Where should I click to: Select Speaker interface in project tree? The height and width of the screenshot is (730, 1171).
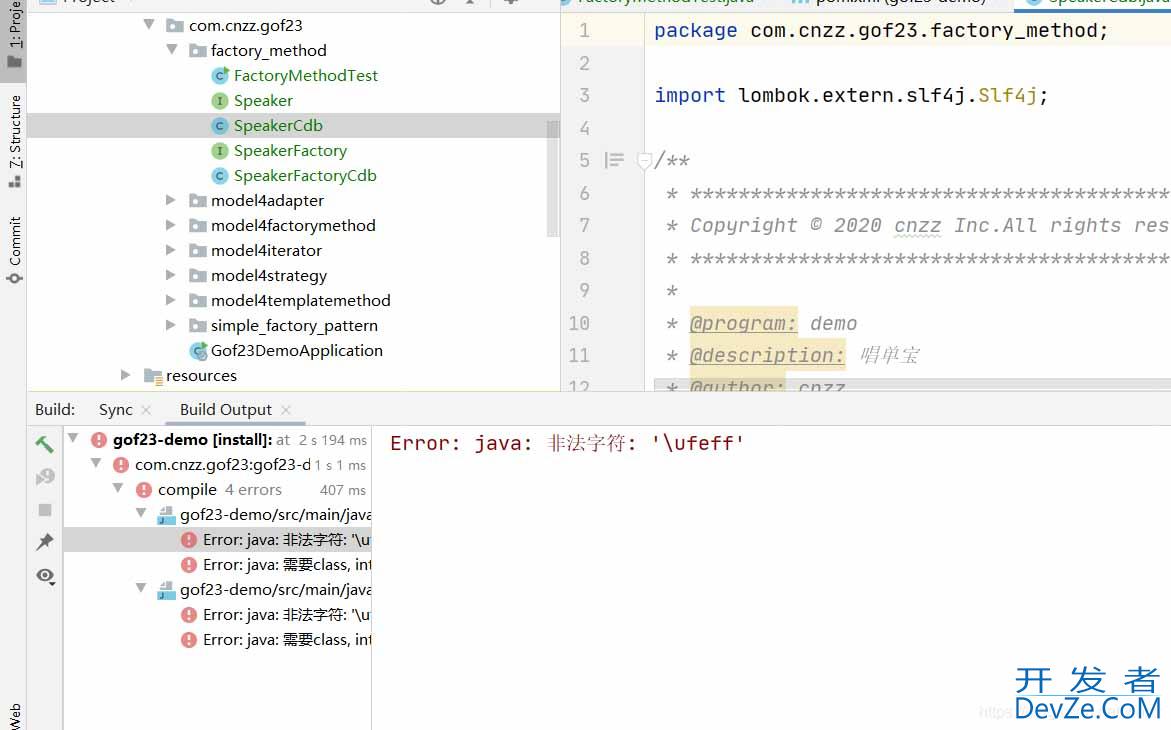point(263,100)
